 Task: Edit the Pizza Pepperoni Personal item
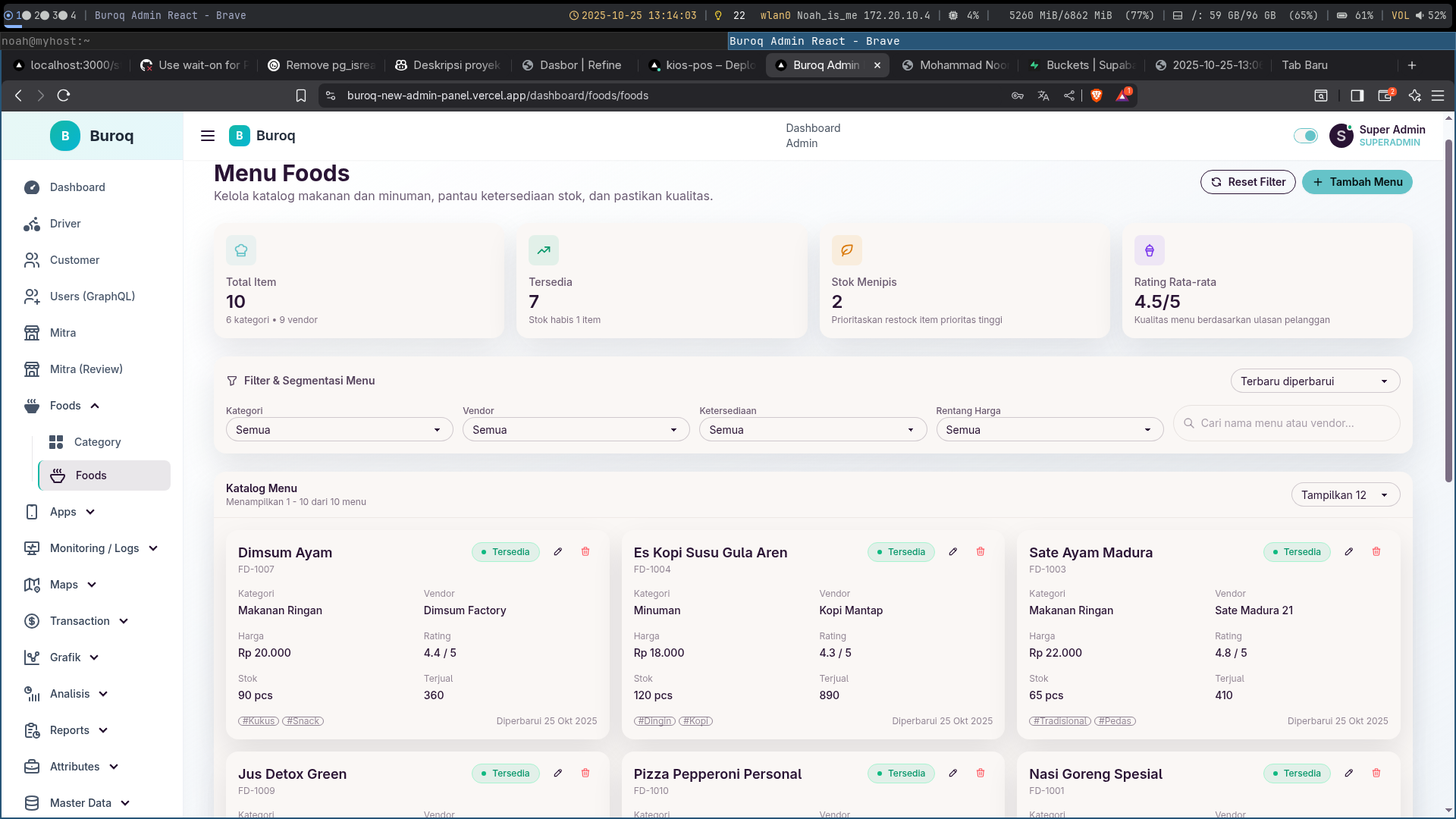tap(953, 773)
